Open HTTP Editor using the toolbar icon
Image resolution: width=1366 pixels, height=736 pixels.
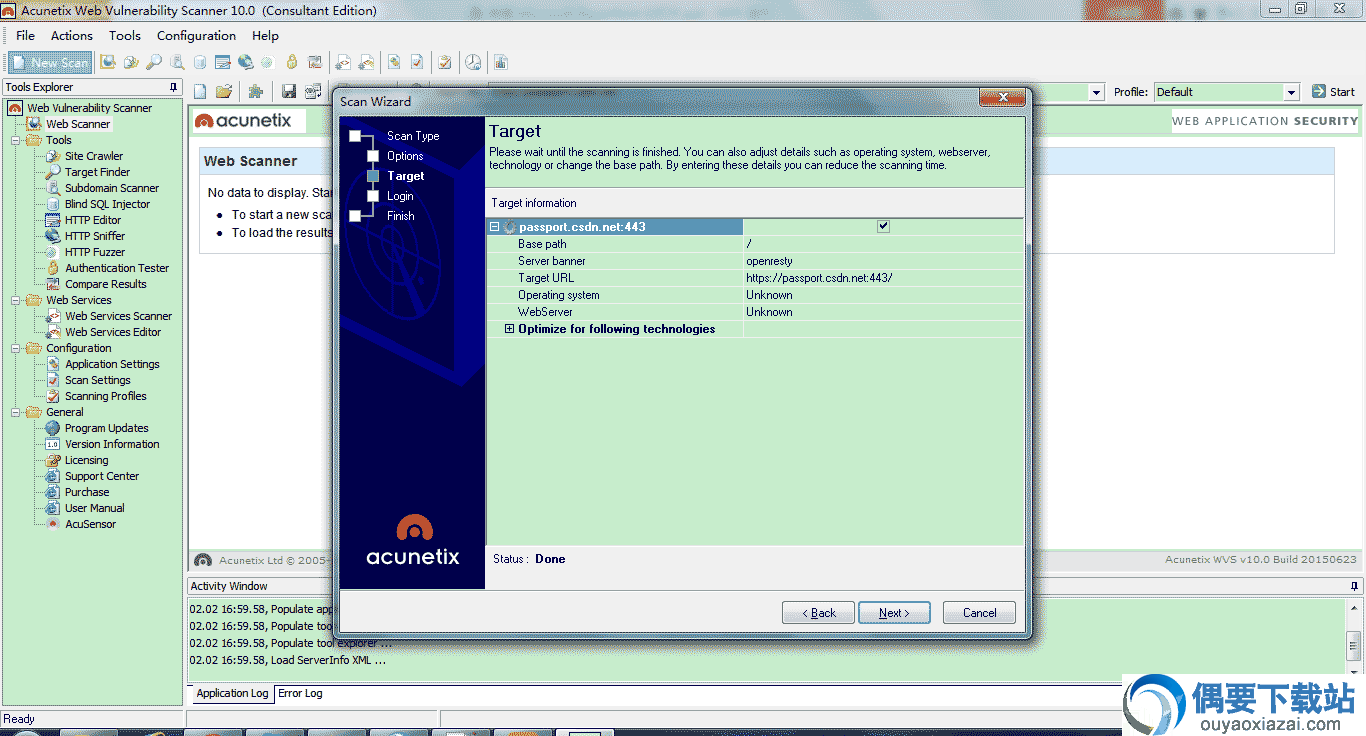click(x=223, y=62)
